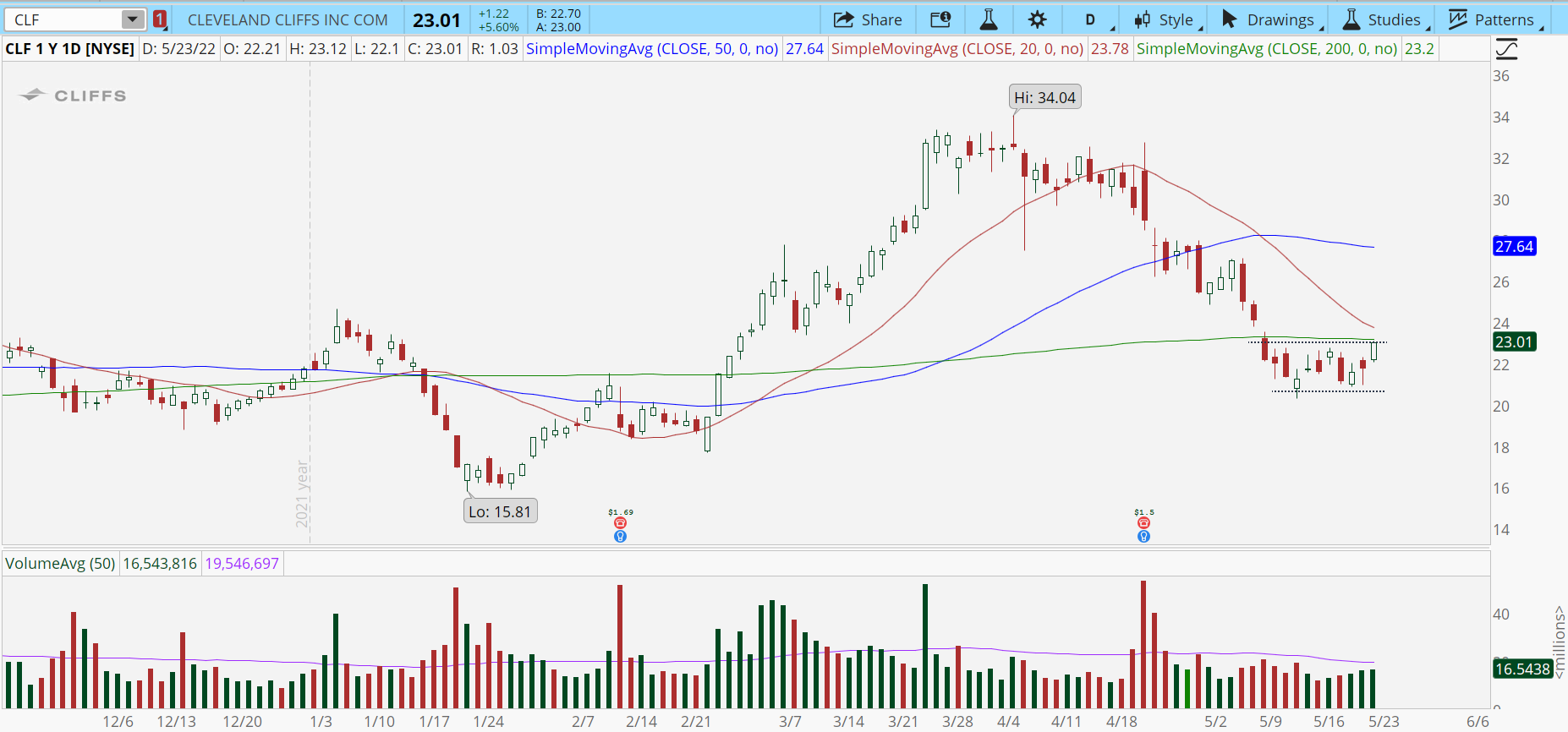
Task: Click the VolumeAvg (50) study label
Action: 60,564
